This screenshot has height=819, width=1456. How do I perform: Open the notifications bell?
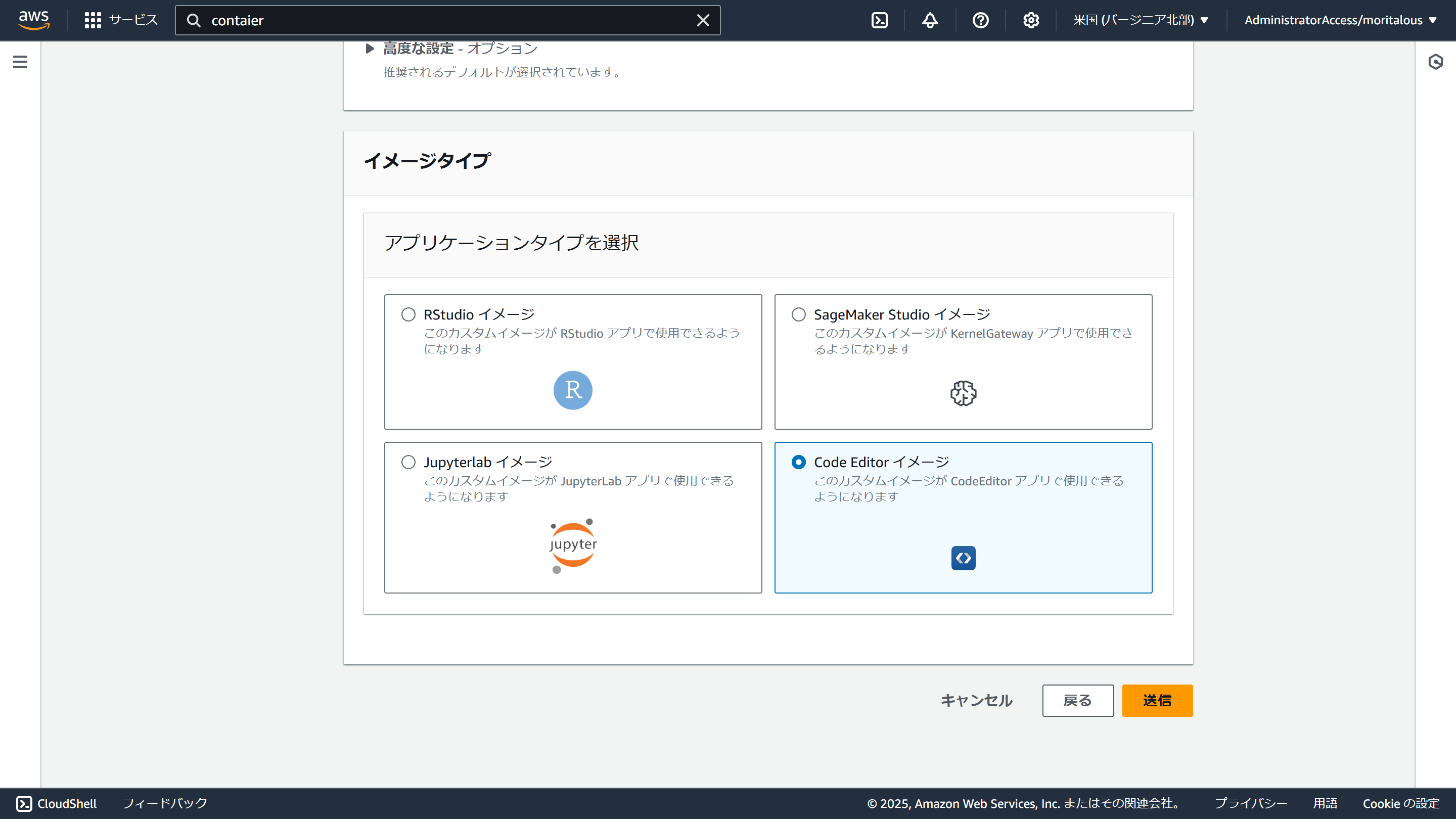click(930, 20)
